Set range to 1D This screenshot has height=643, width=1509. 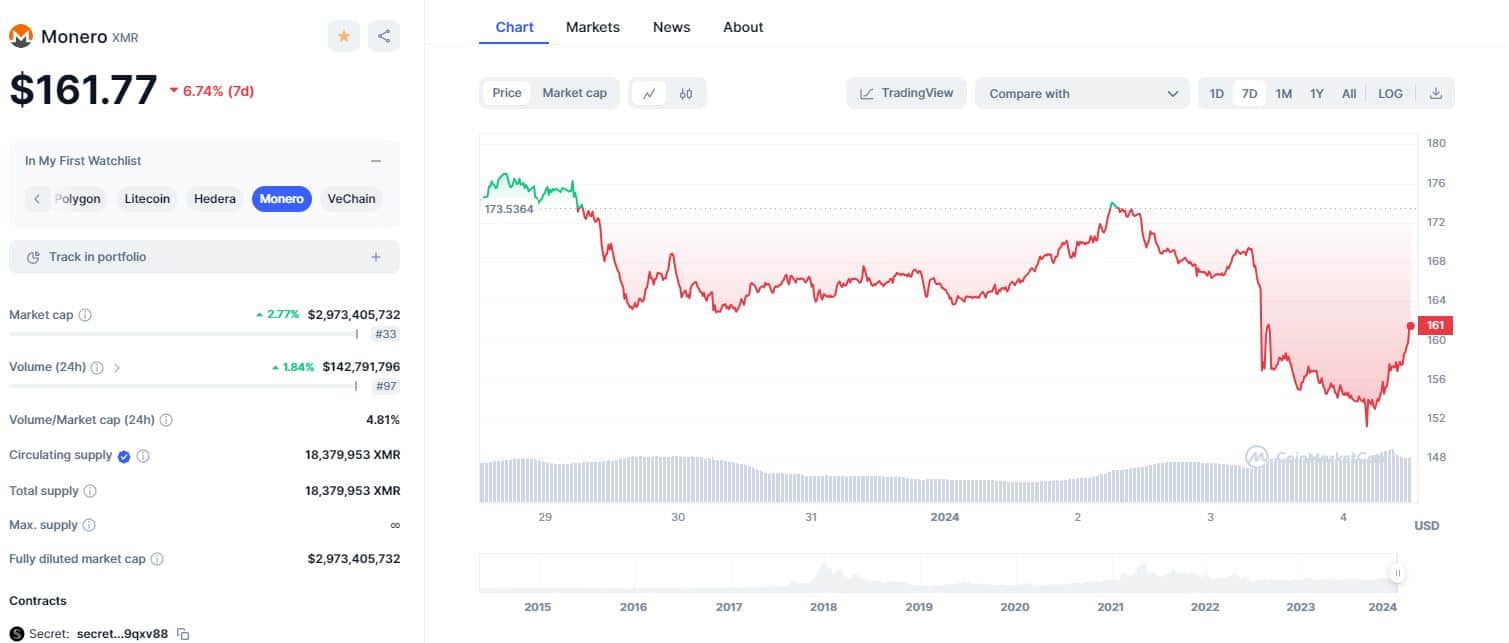[x=1217, y=93]
